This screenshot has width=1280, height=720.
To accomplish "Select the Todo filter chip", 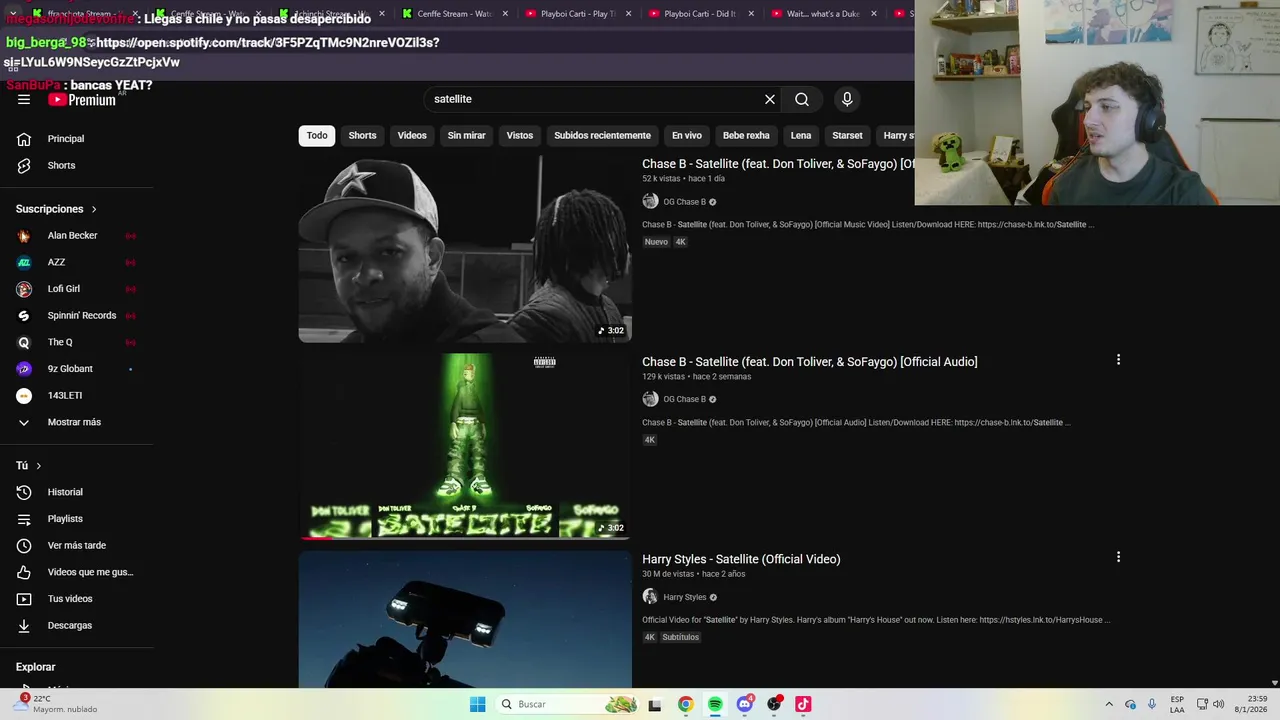I will point(317,136).
